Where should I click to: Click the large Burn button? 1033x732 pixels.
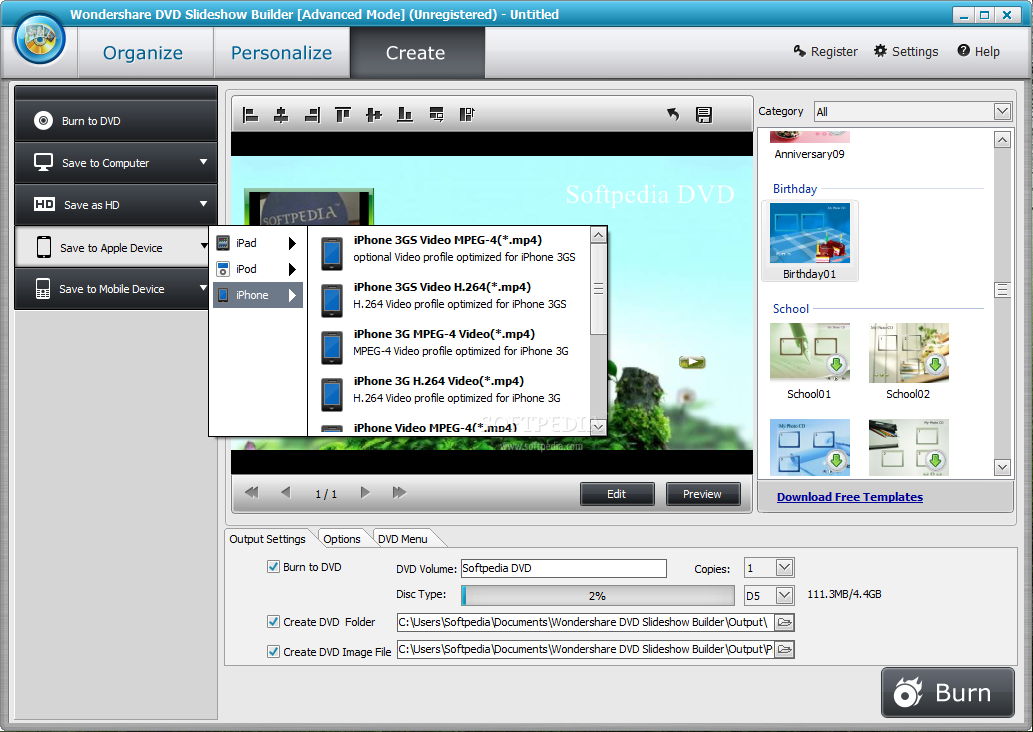[947, 692]
